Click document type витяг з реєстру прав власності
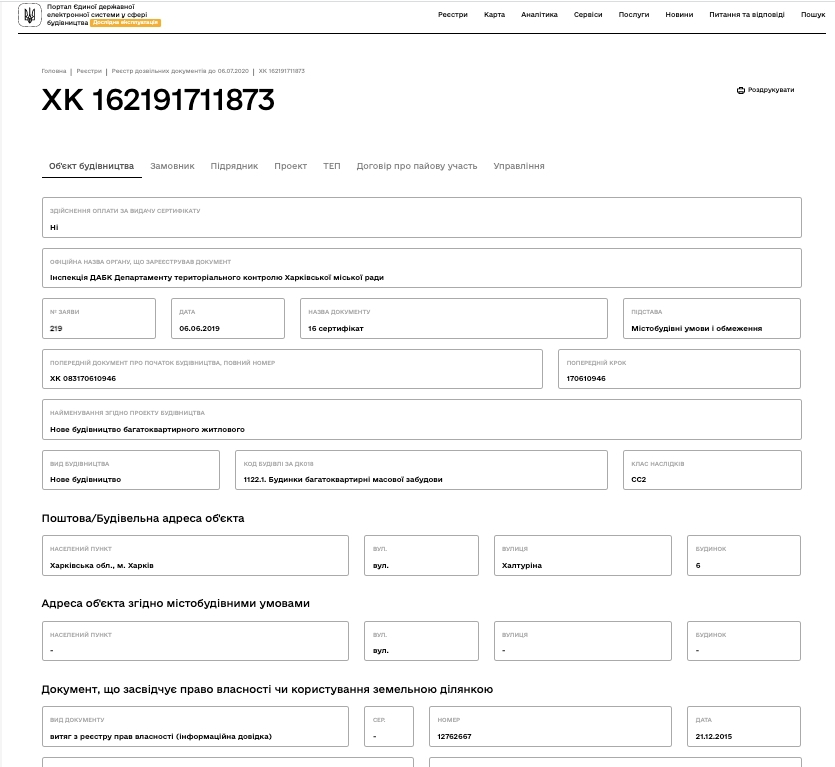Image resolution: width=835 pixels, height=767 pixels. (161, 737)
